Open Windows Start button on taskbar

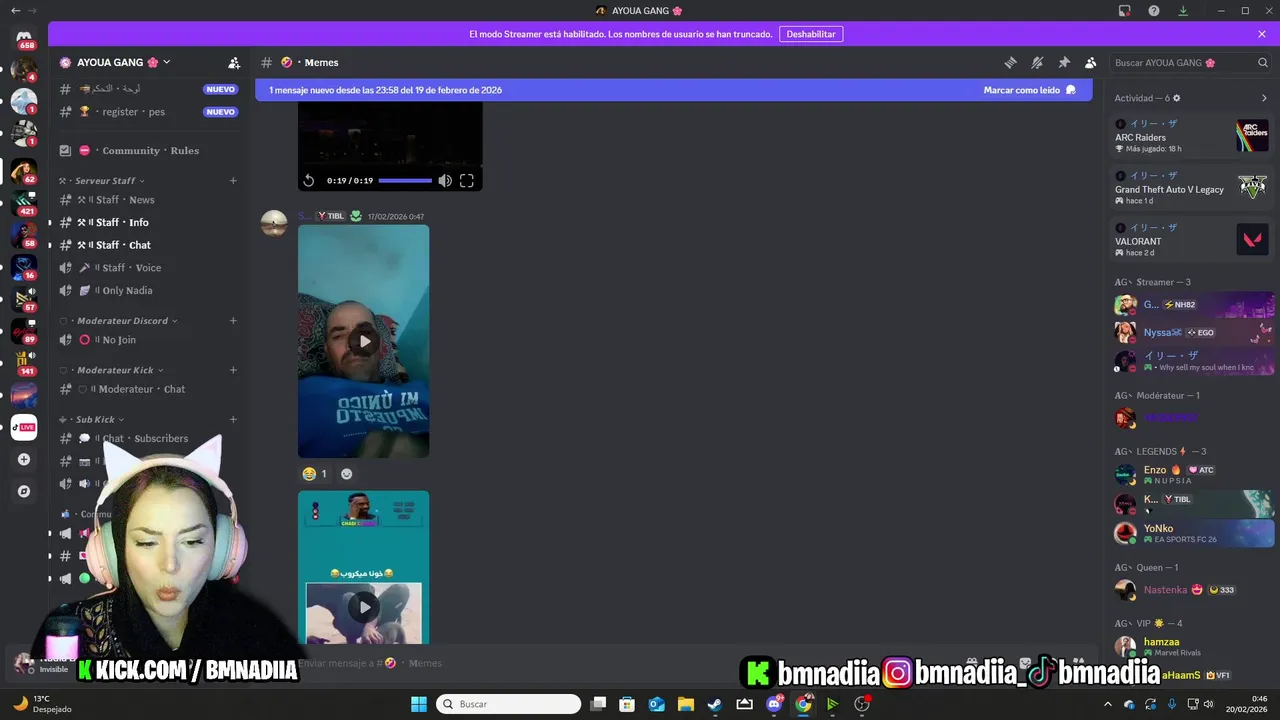click(x=418, y=704)
